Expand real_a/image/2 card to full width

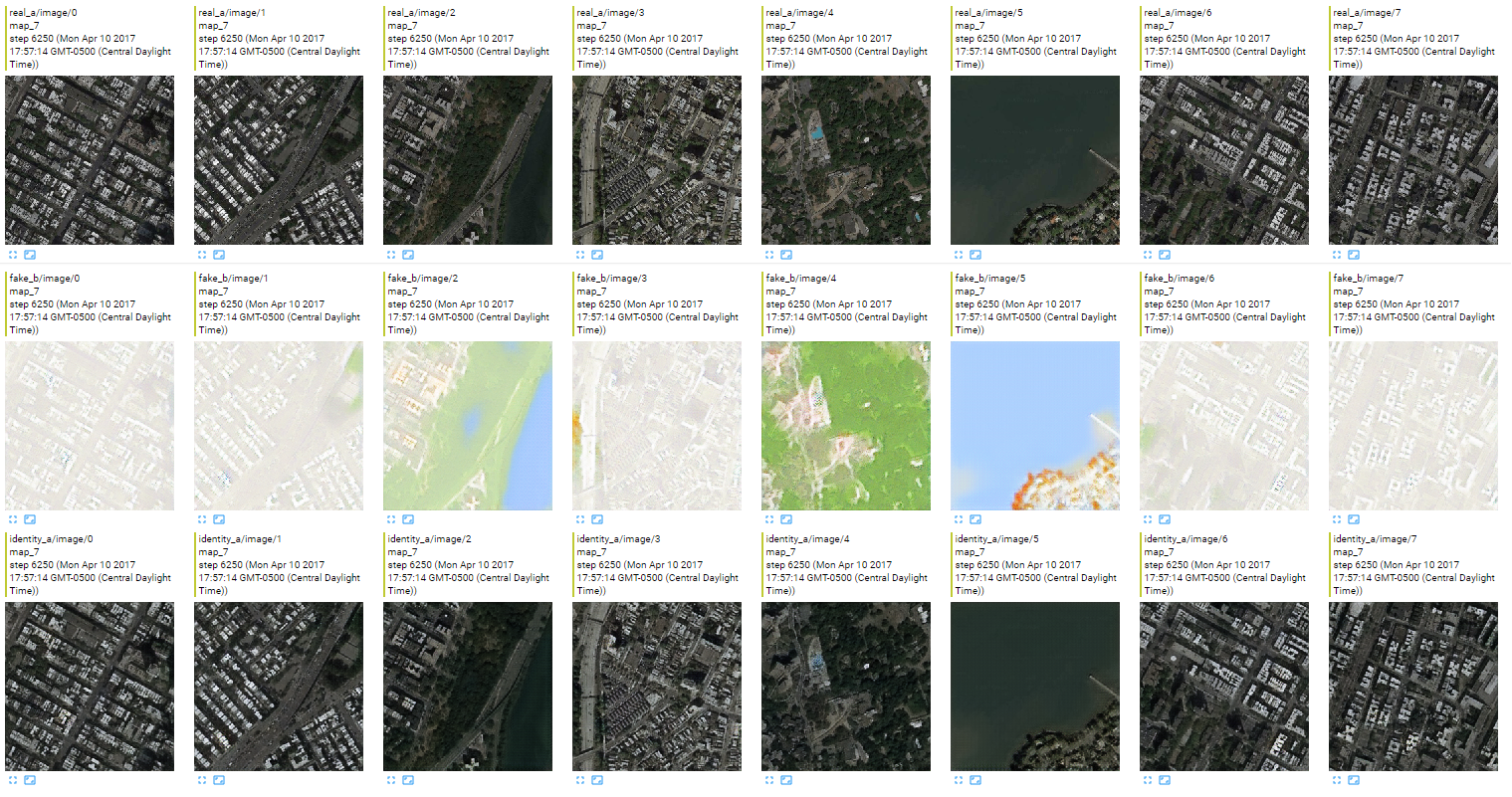point(391,255)
